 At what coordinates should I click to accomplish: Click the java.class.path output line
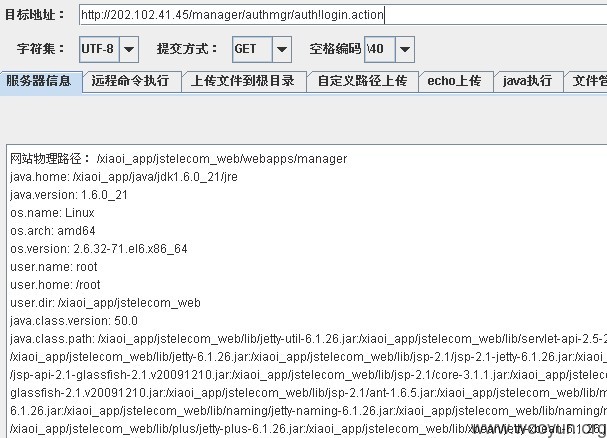308,339
